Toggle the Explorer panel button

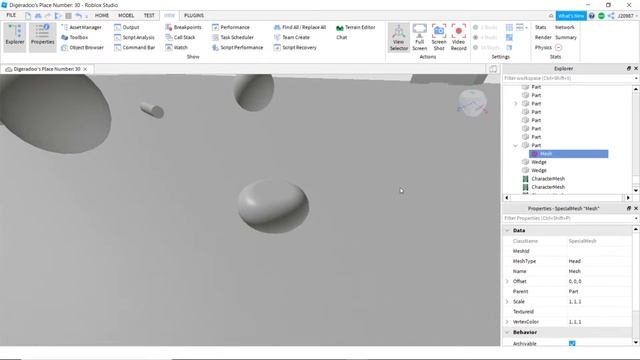(x=15, y=37)
